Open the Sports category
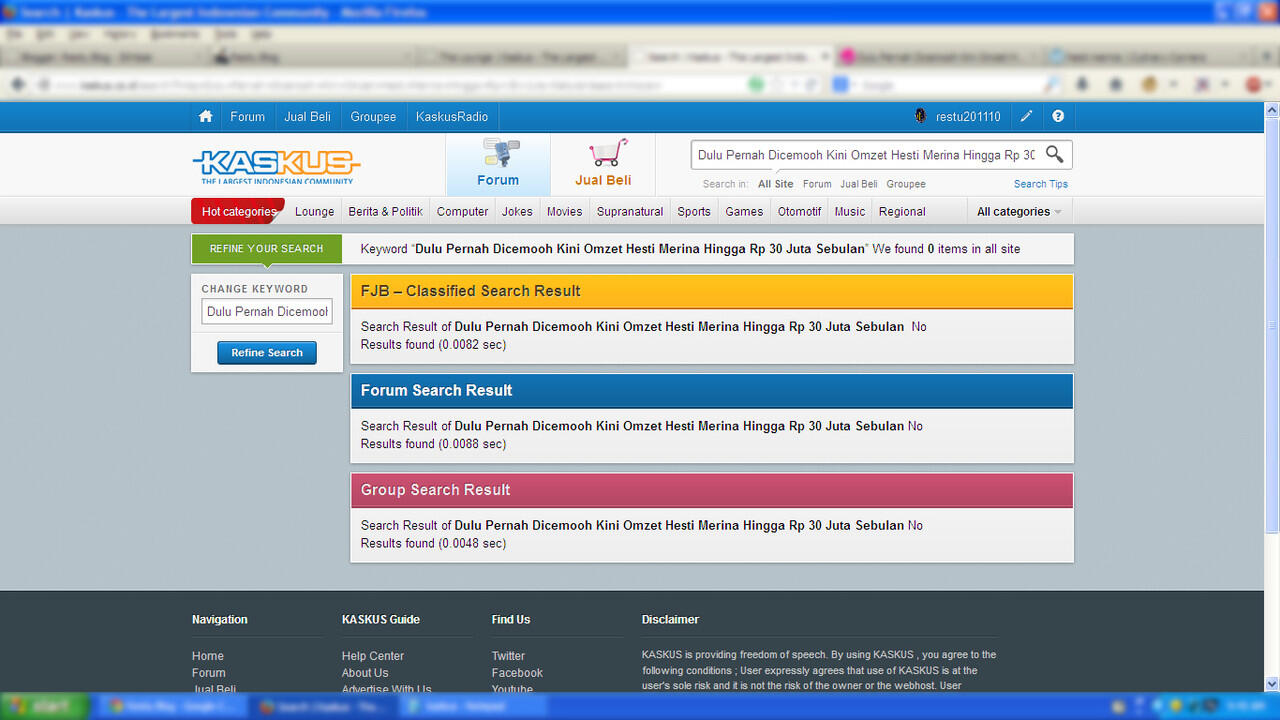The image size is (1280, 720). (x=694, y=211)
